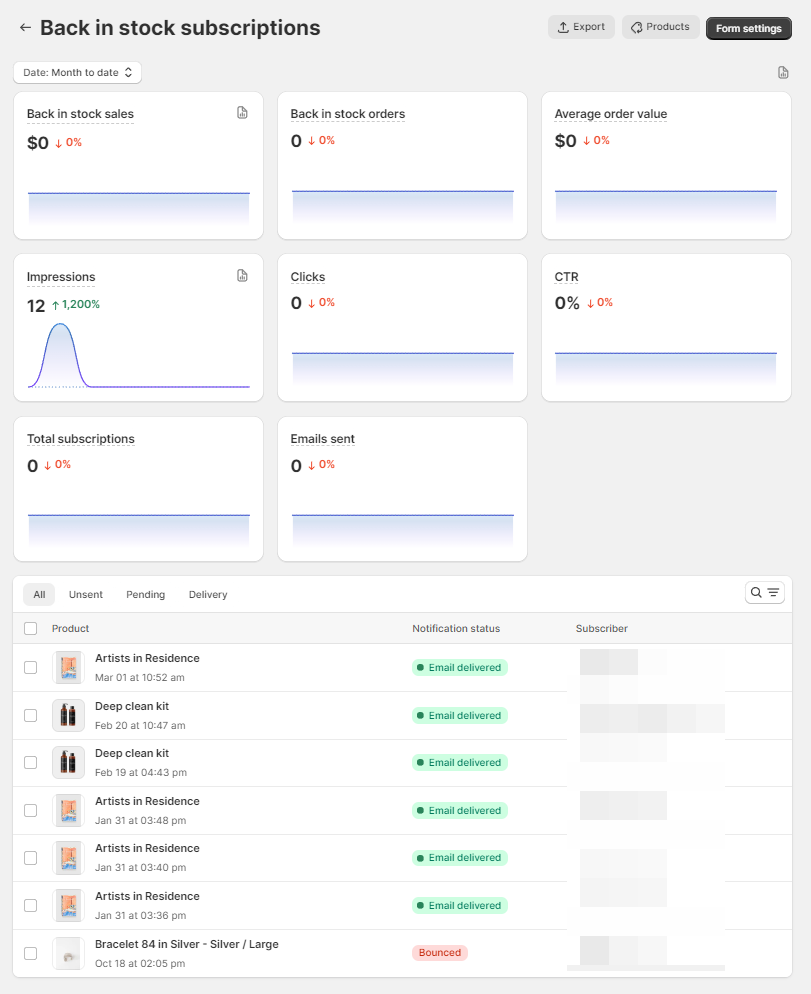This screenshot has height=994, width=811.
Task: Click the Back in stock orders card title
Action: [x=347, y=114]
